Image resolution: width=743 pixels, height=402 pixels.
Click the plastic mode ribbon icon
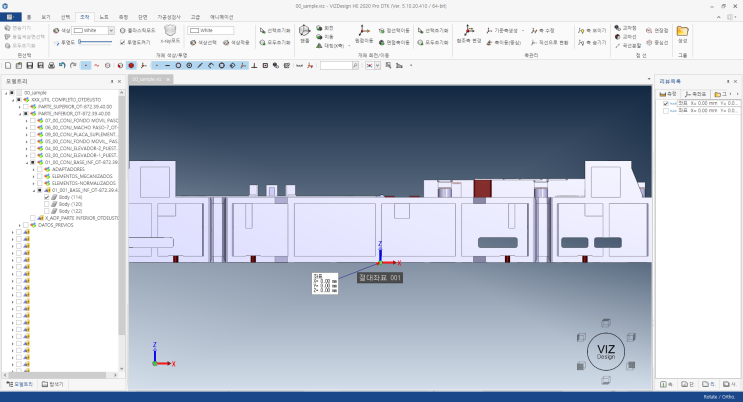coord(122,30)
